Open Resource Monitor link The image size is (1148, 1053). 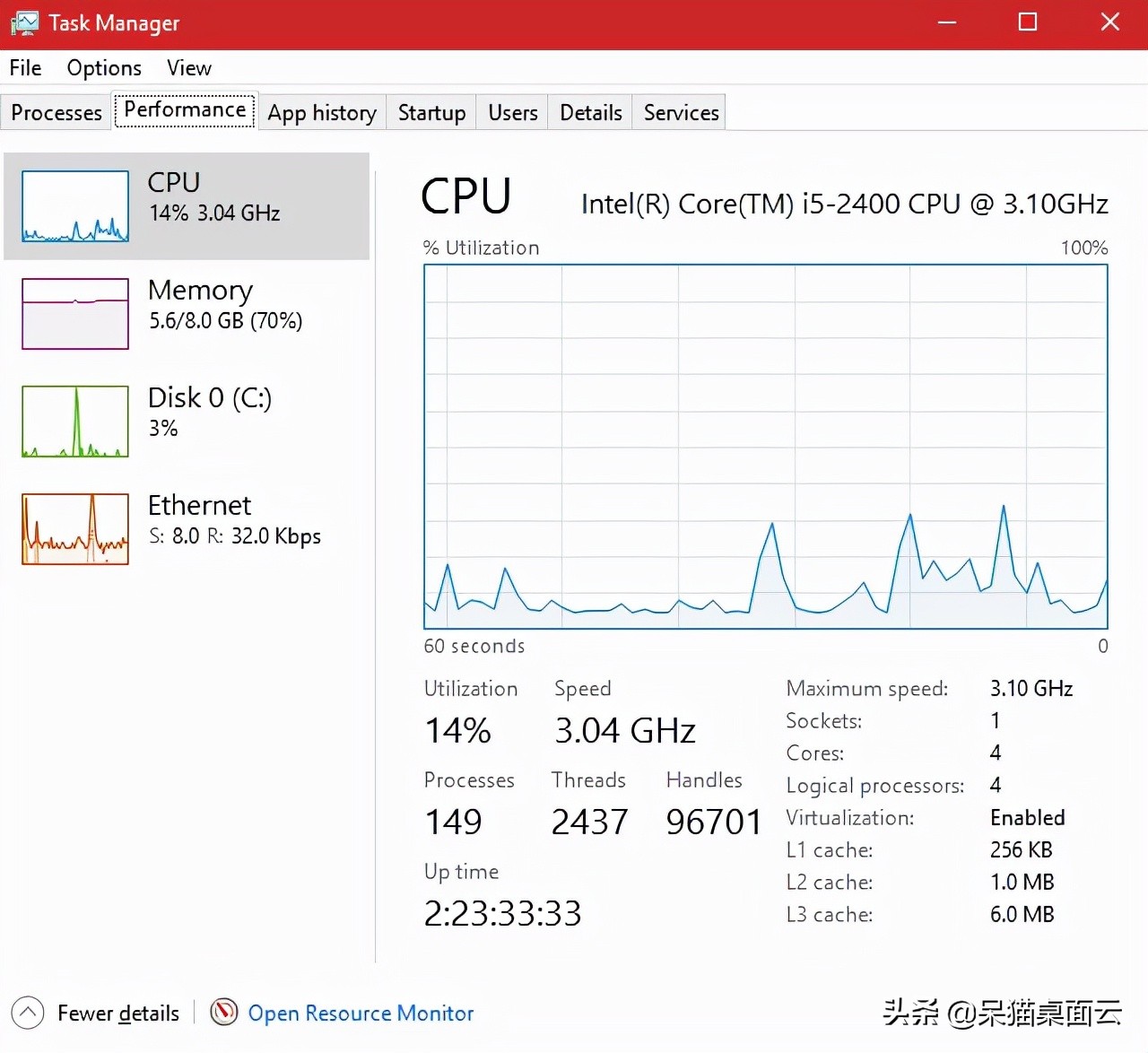pyautogui.click(x=361, y=1014)
